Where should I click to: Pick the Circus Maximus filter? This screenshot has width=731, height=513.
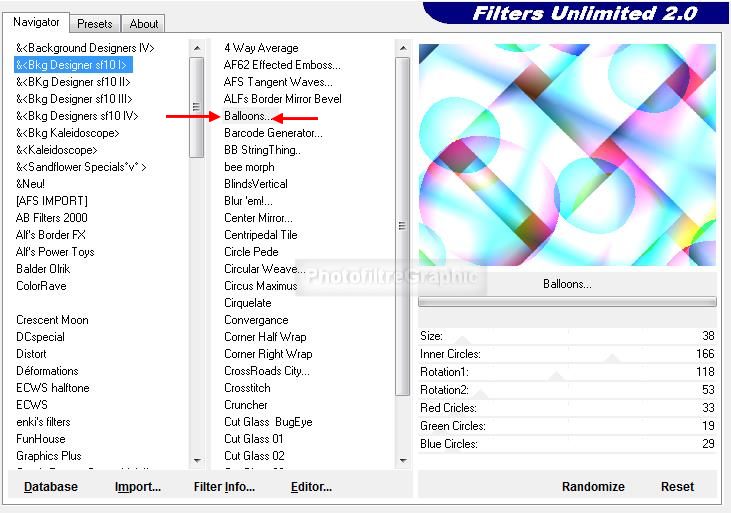261,286
